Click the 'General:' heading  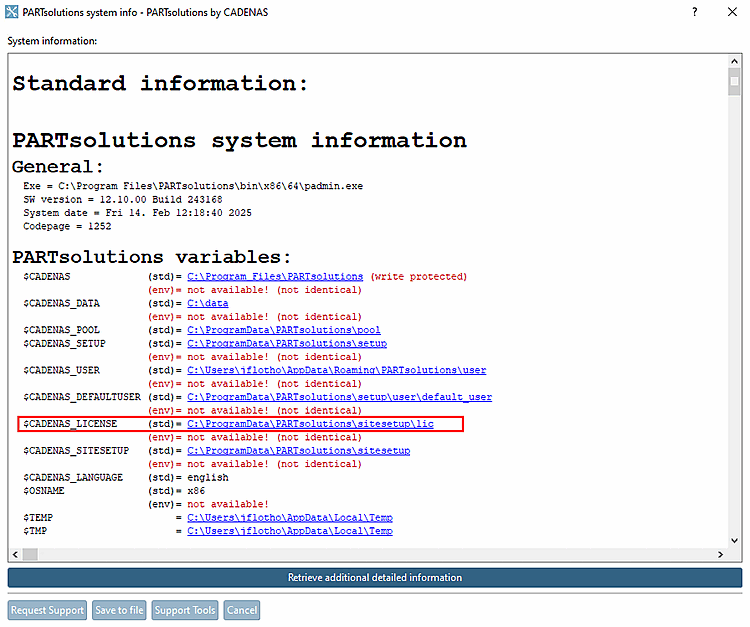[x=58, y=167]
